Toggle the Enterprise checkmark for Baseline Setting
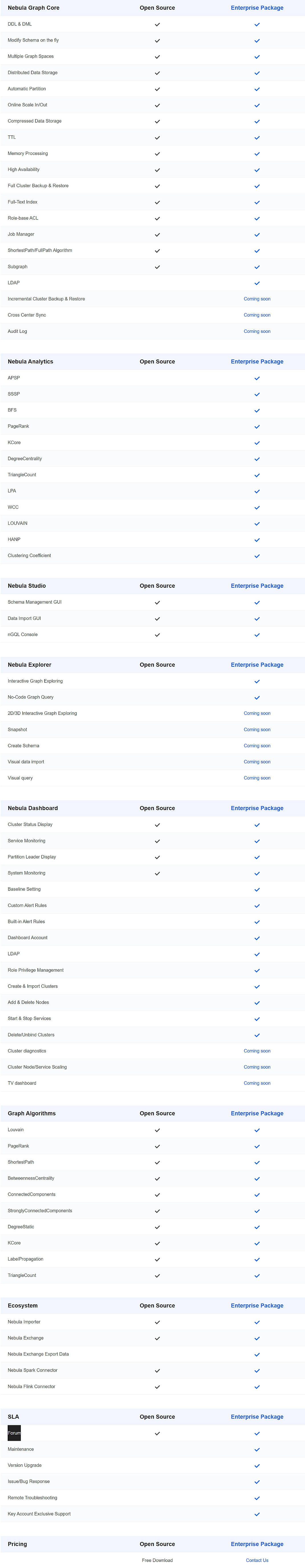 [257, 889]
